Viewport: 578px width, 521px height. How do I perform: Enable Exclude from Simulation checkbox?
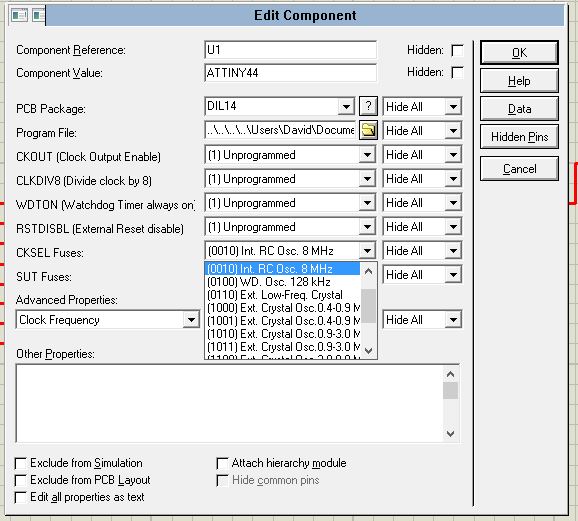click(x=21, y=463)
